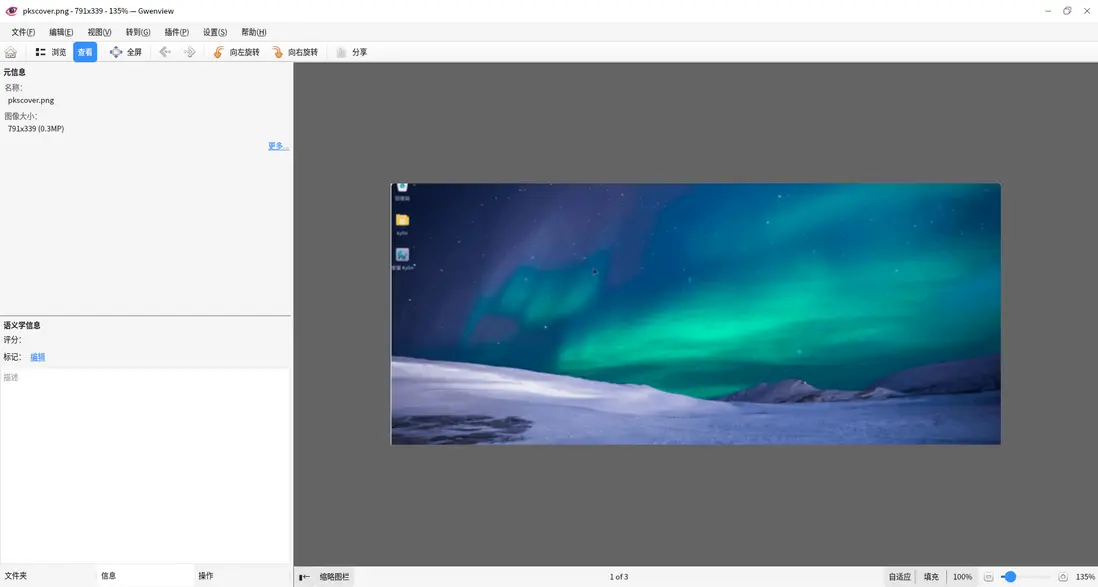Click the Edit (编辑) tags link
Viewport: 1098px width, 587px height.
[x=37, y=357]
